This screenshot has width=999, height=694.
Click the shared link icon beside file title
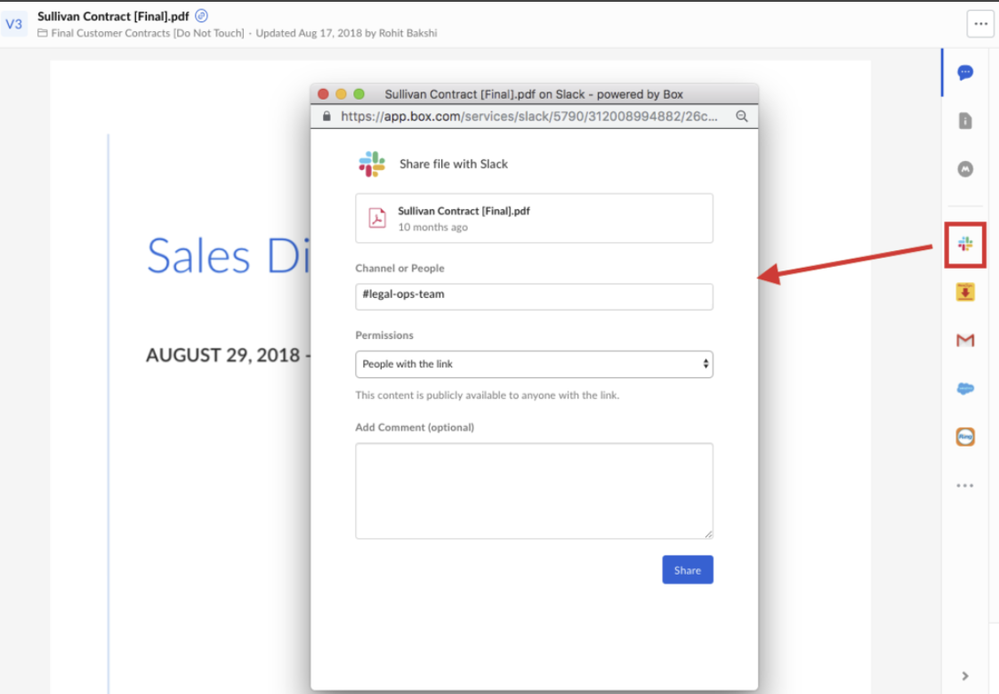point(202,16)
